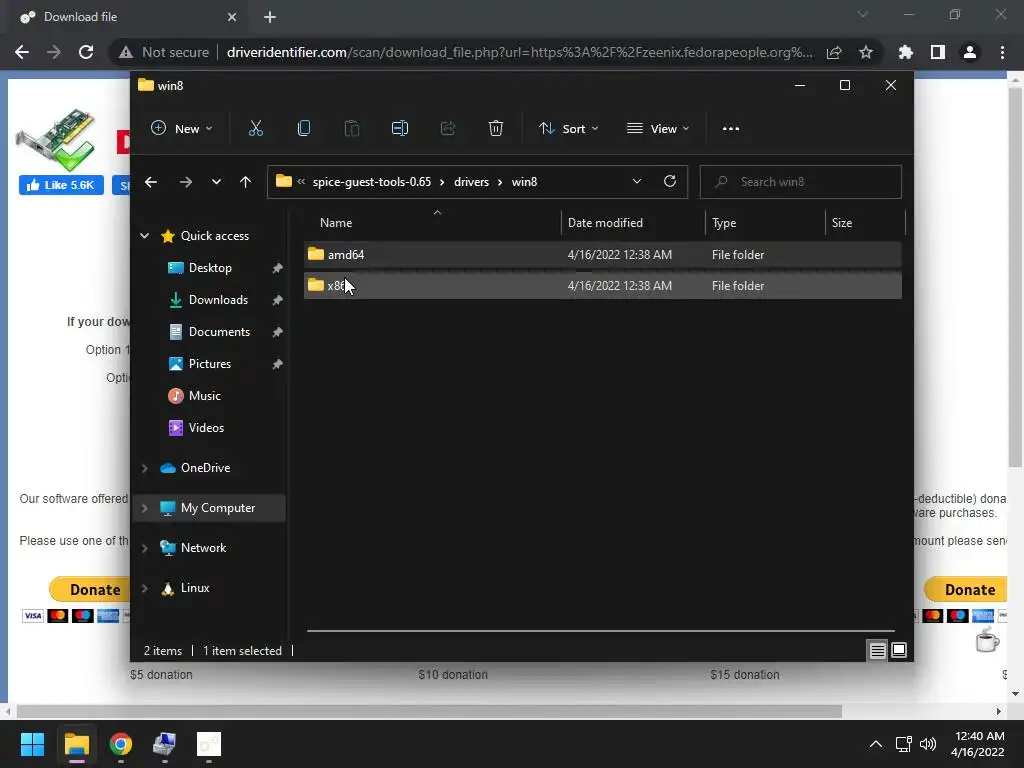Click the Copy icon in Explorer toolbar
The image size is (1024, 768).
(x=304, y=129)
